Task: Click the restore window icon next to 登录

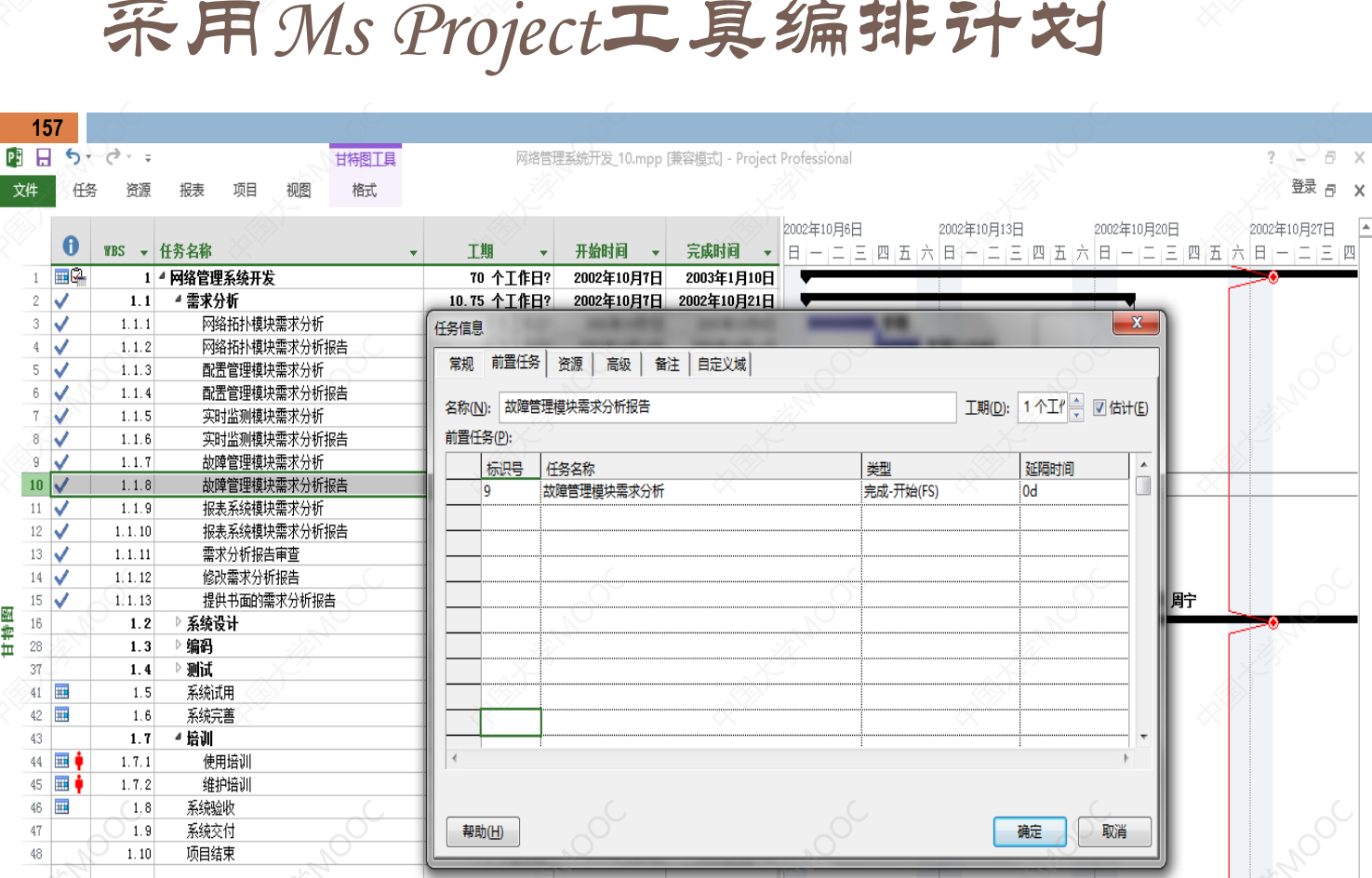Action: click(x=1330, y=190)
